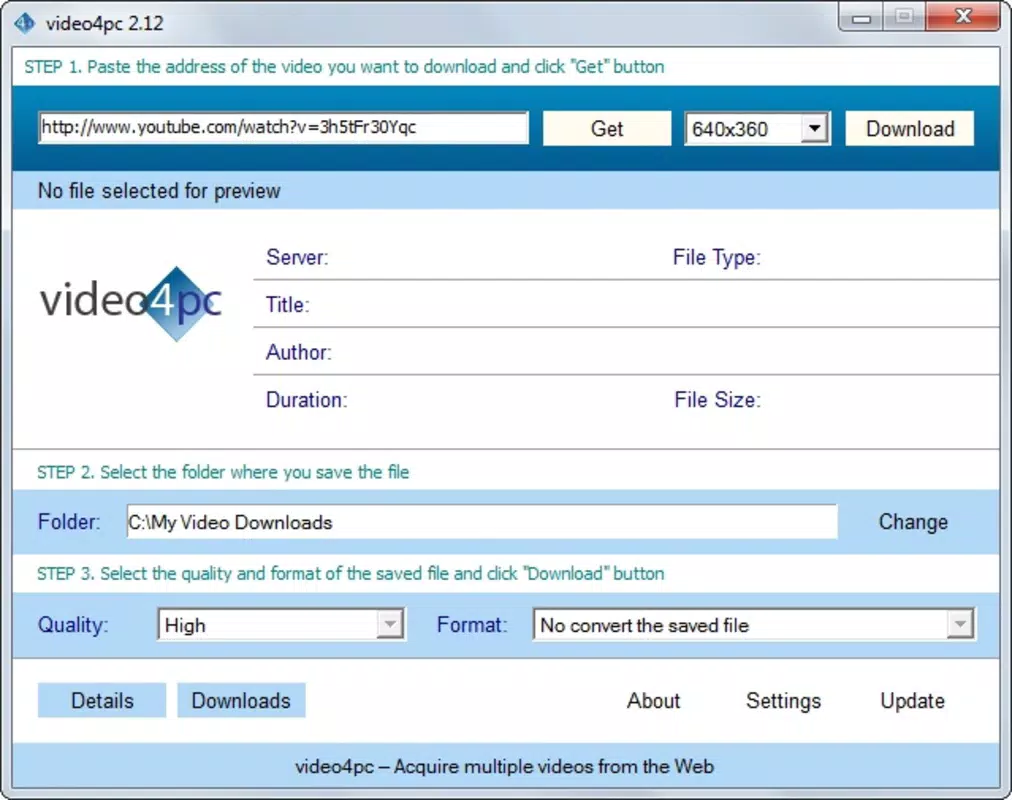
Task: Click the 'Quality:' label
Action: pyautogui.click(x=73, y=625)
